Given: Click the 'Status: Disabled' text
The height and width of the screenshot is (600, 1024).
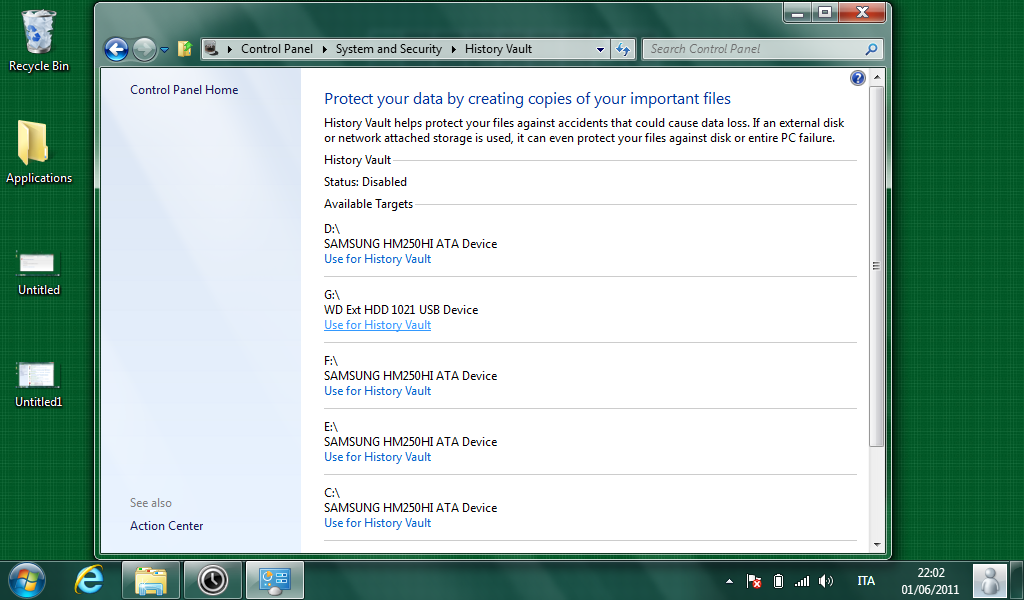Looking at the screenshot, I should [365, 182].
